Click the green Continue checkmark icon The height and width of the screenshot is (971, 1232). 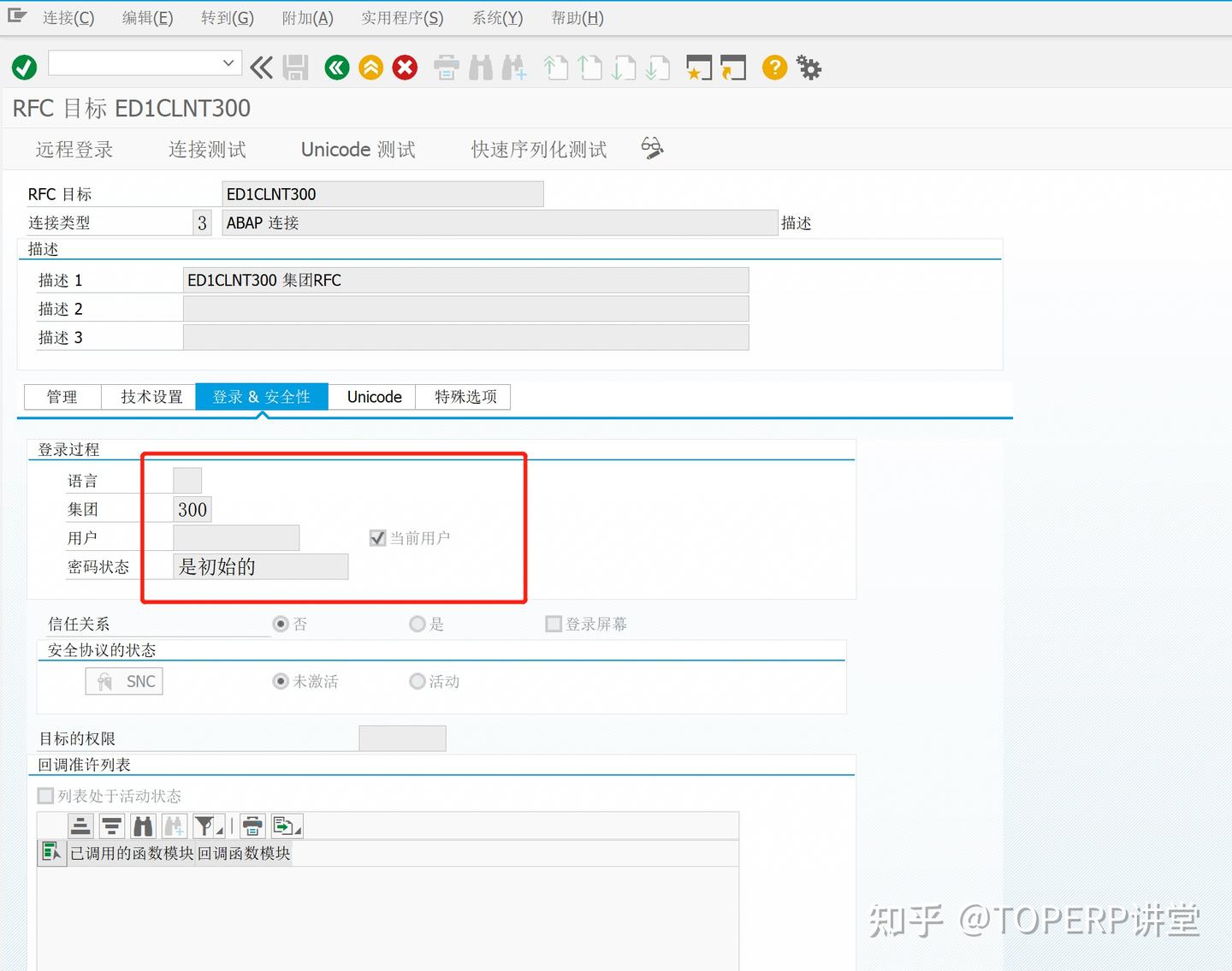pos(23,67)
